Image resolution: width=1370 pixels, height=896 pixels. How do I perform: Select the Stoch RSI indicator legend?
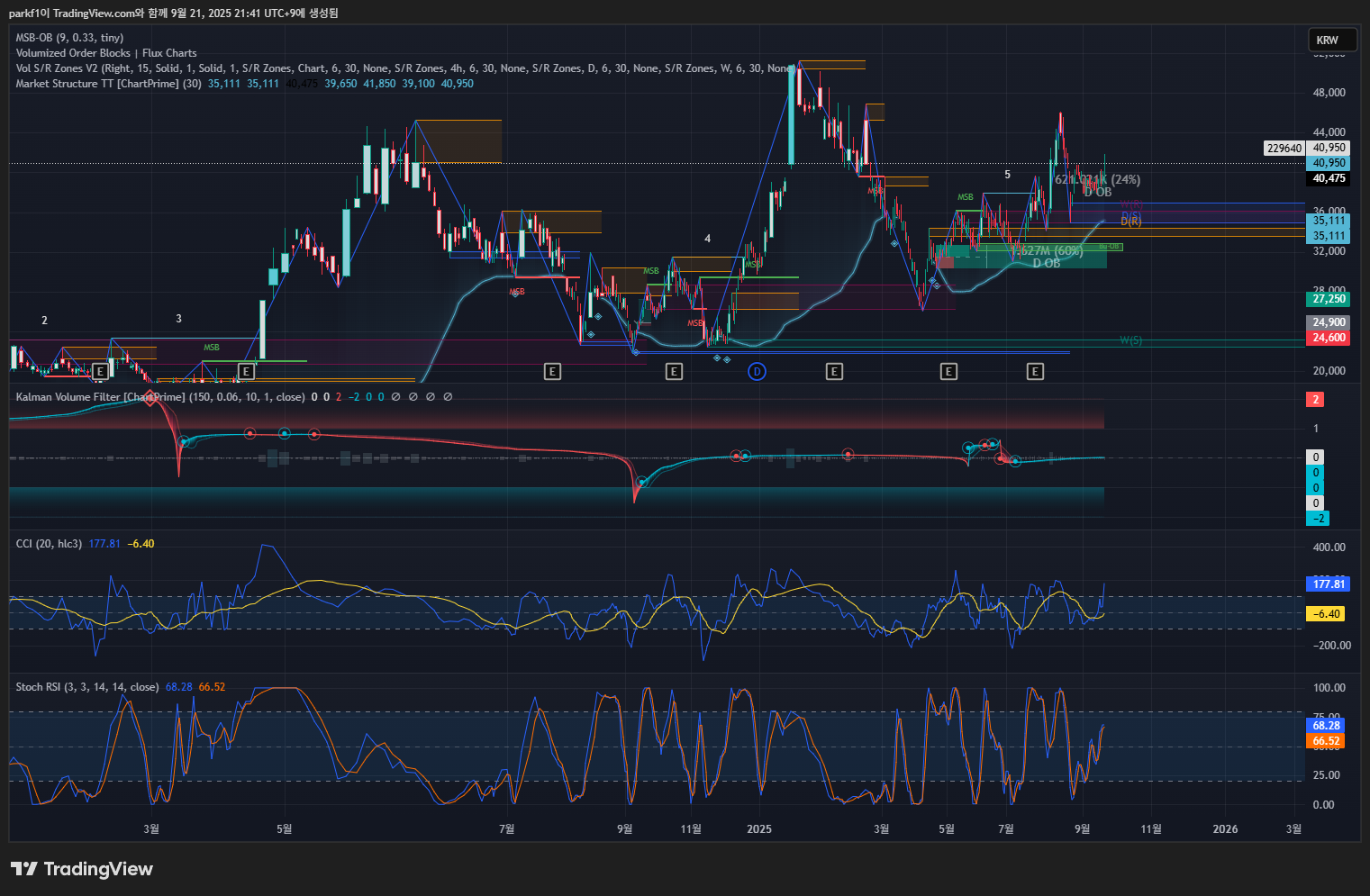point(87,687)
